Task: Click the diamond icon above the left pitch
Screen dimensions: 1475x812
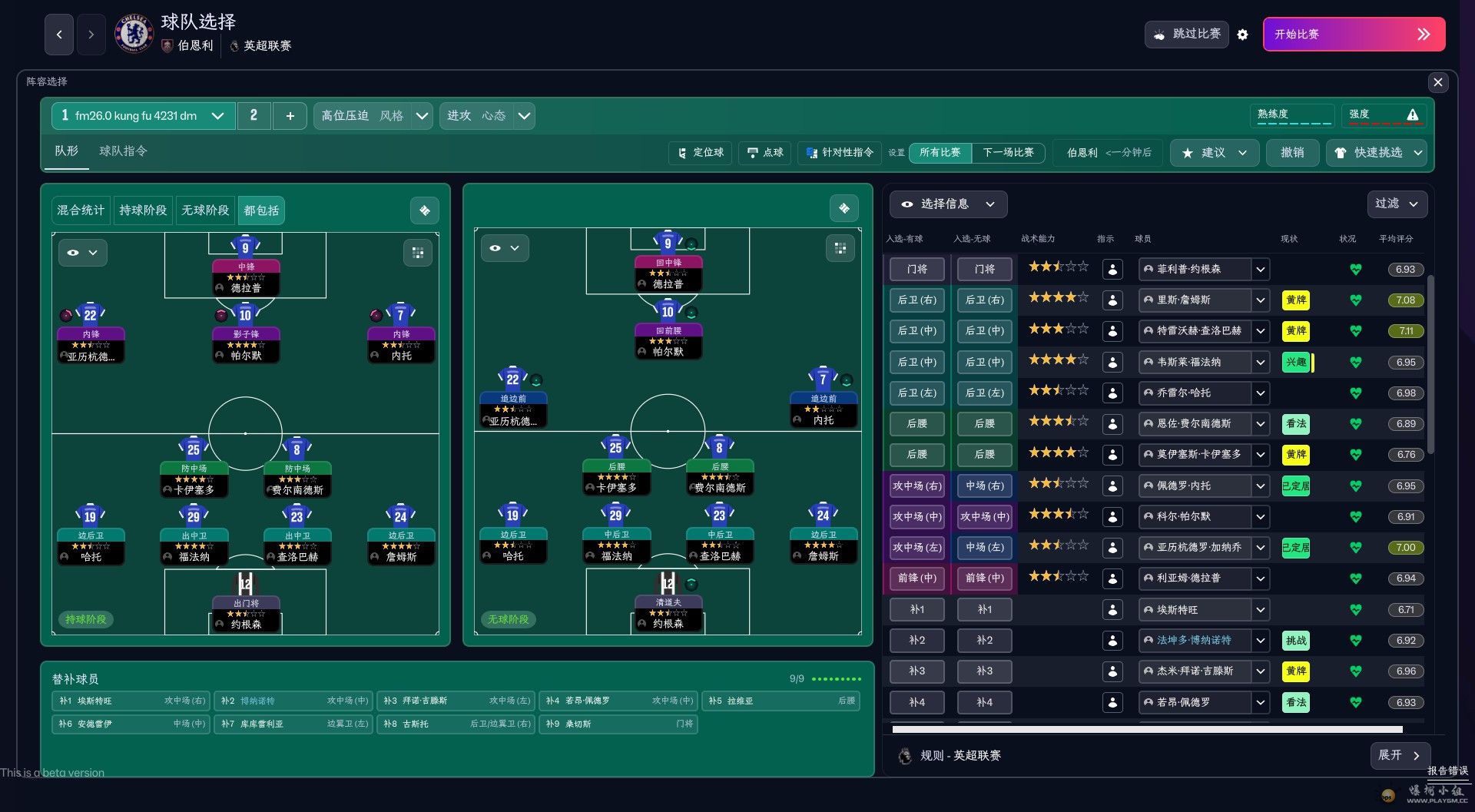Action: tap(425, 210)
